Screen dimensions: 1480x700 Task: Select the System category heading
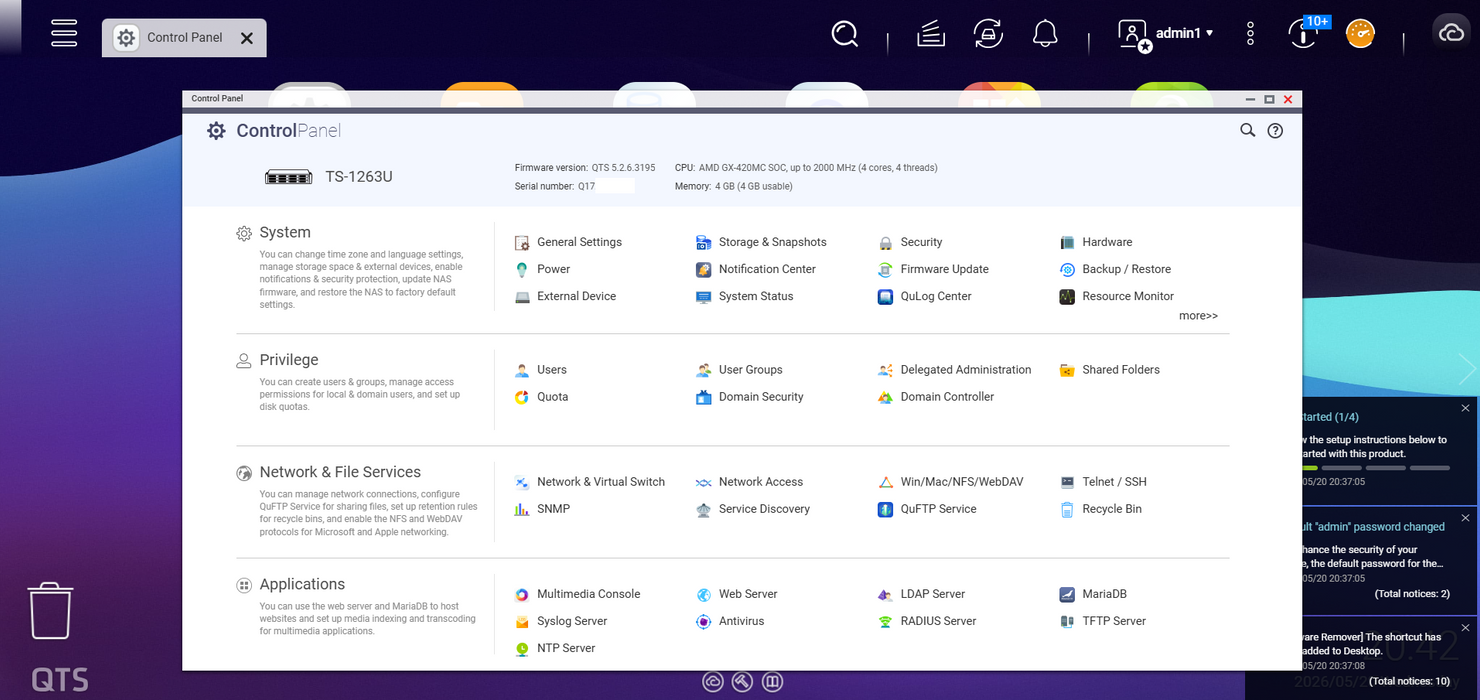[285, 232]
